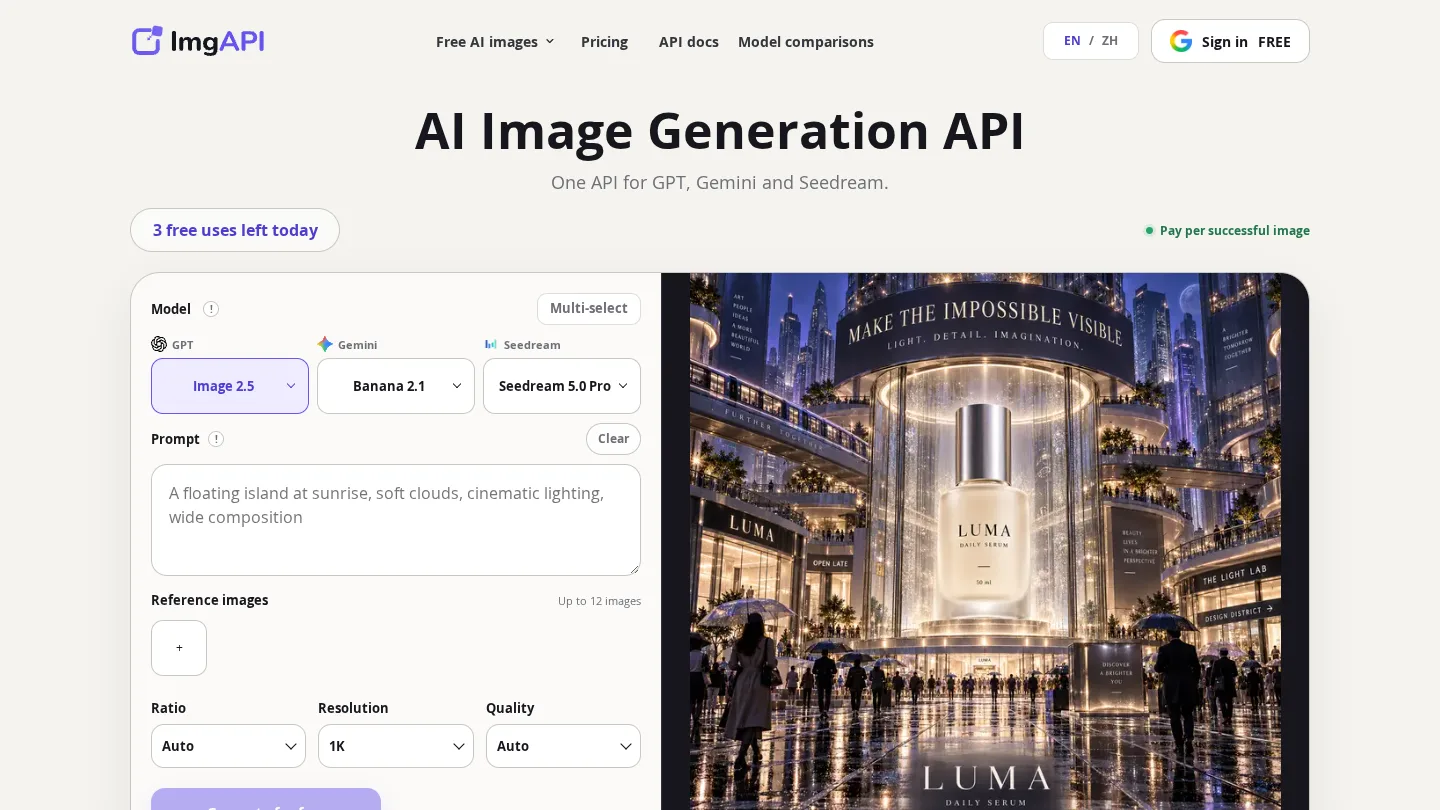Add a reference image with plus button
1440x810 pixels.
(x=179, y=648)
